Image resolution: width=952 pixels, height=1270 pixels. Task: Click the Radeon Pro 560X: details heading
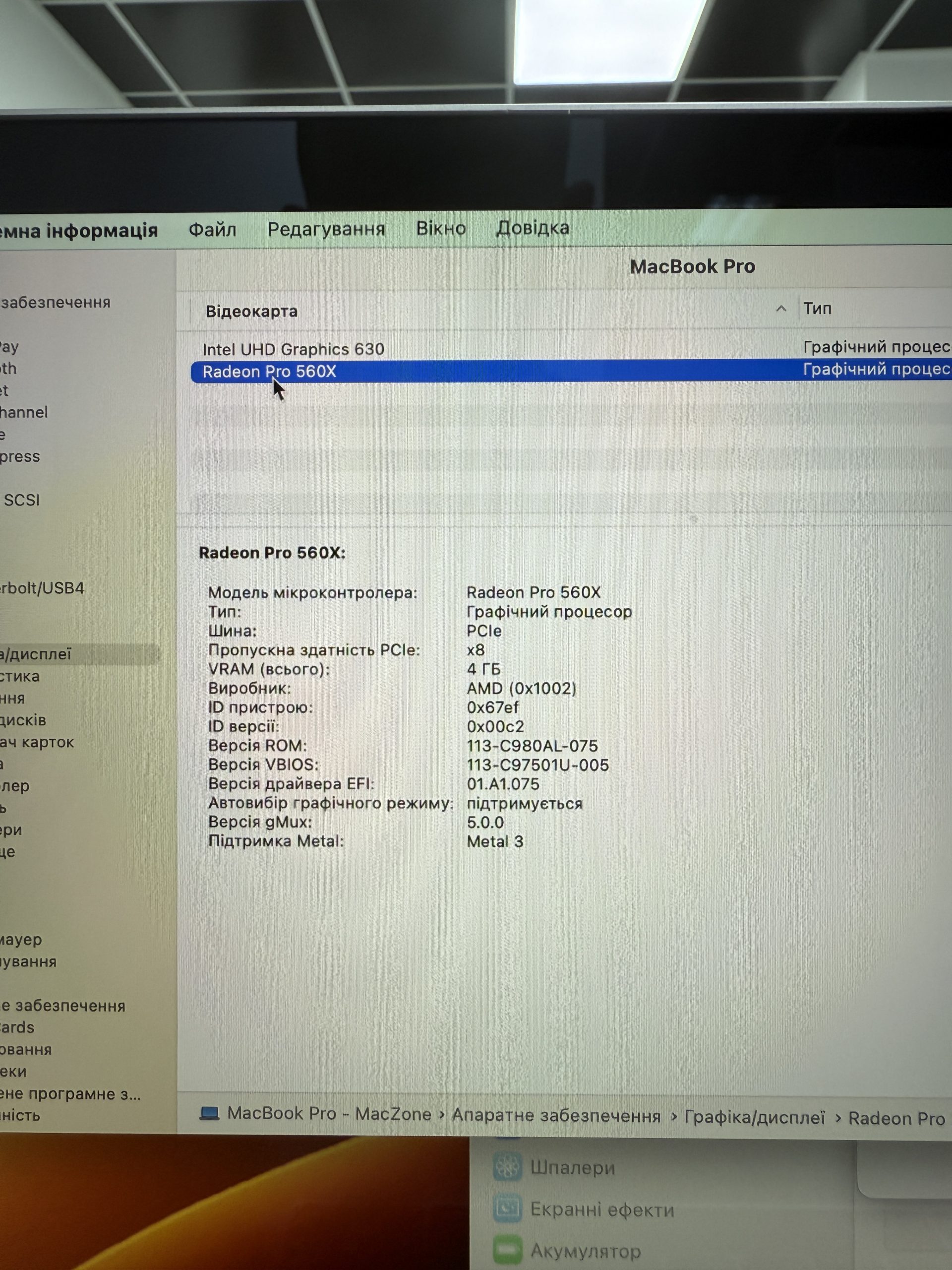pyautogui.click(x=272, y=552)
